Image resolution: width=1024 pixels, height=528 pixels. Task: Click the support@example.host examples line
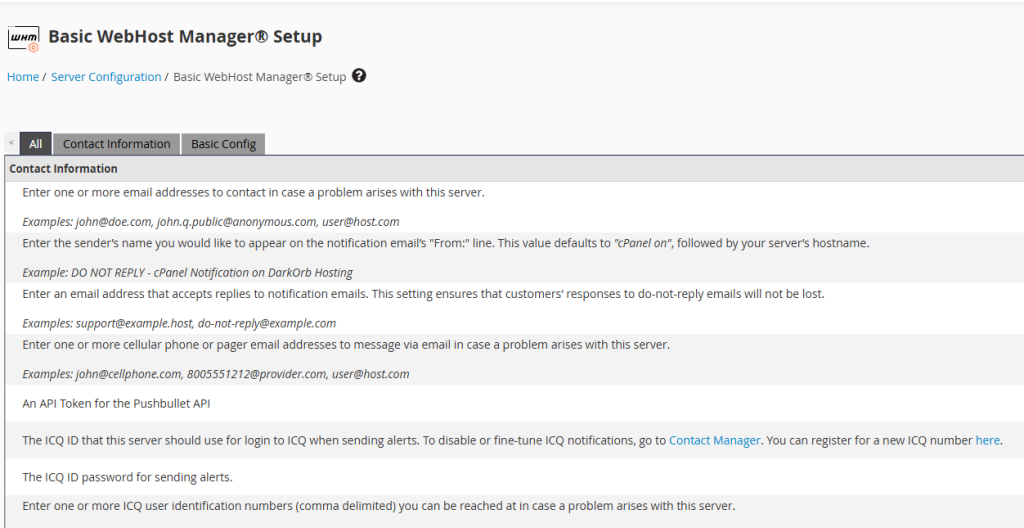tap(179, 323)
